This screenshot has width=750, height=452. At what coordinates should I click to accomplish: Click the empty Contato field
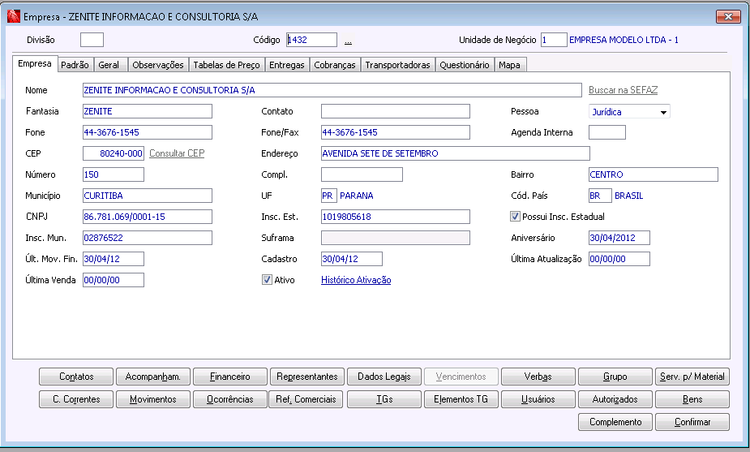pyautogui.click(x=396, y=111)
